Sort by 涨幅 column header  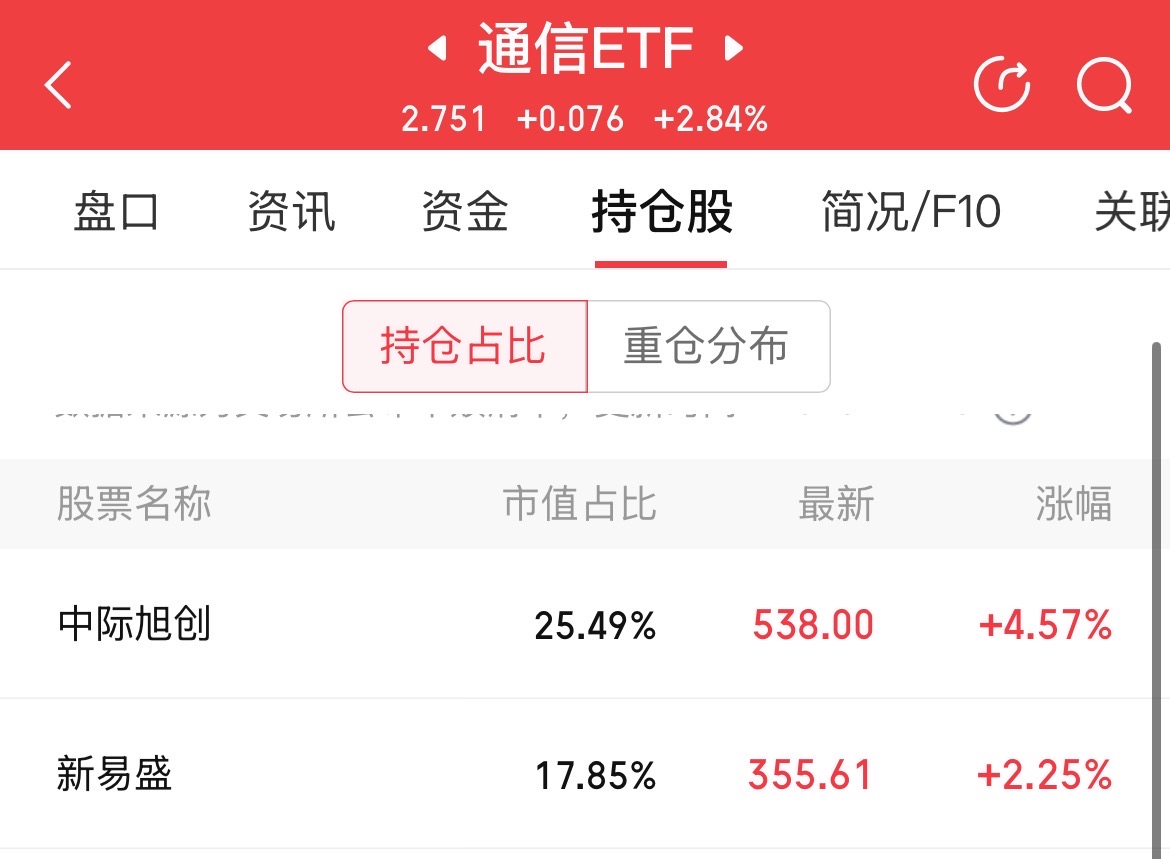coord(1073,504)
